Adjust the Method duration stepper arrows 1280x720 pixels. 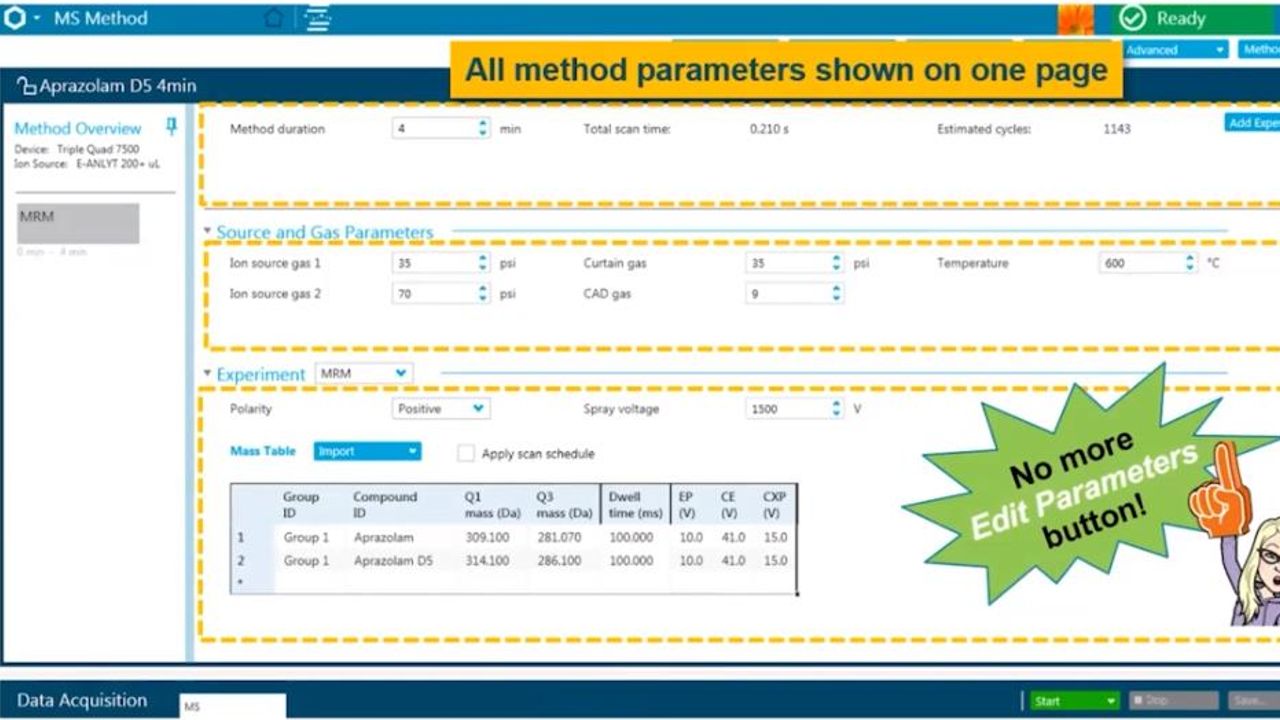(x=484, y=128)
